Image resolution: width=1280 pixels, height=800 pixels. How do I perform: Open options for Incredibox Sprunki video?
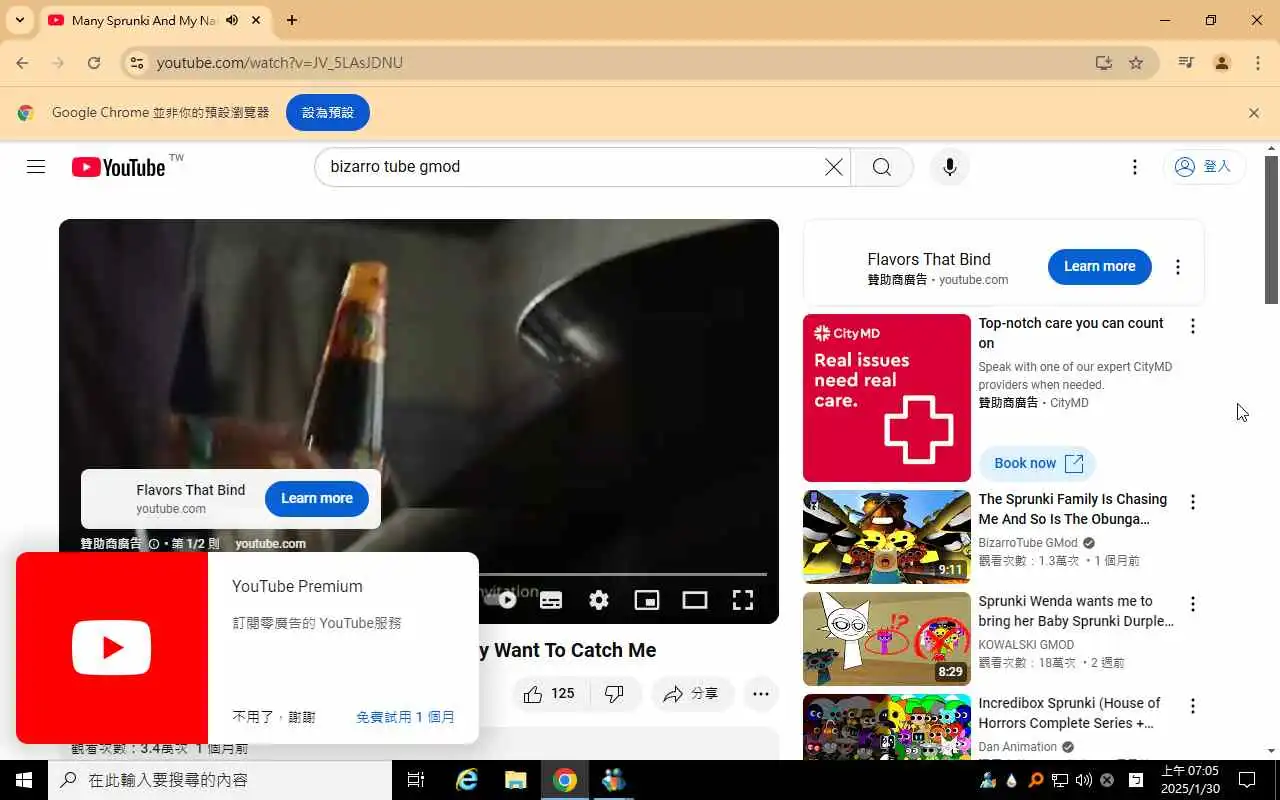tap(1192, 706)
